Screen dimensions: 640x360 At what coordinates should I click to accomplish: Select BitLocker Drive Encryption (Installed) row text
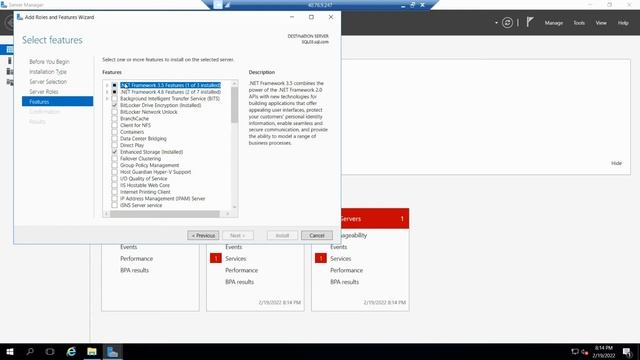[160, 105]
